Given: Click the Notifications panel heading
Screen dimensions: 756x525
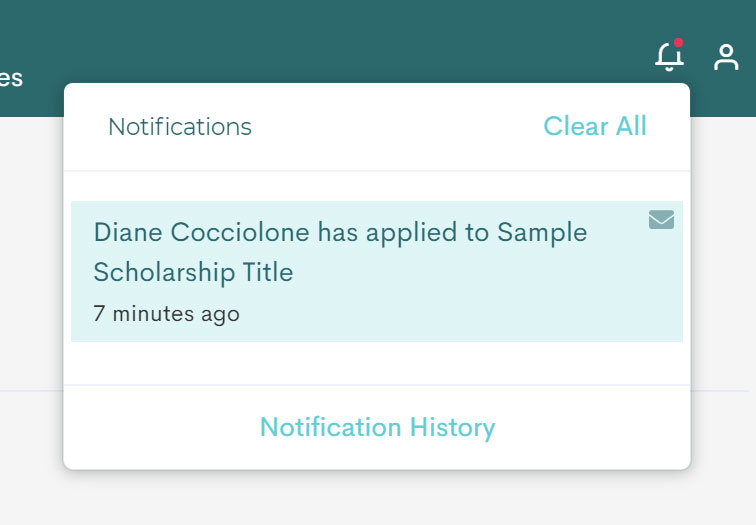Looking at the screenshot, I should tap(180, 127).
